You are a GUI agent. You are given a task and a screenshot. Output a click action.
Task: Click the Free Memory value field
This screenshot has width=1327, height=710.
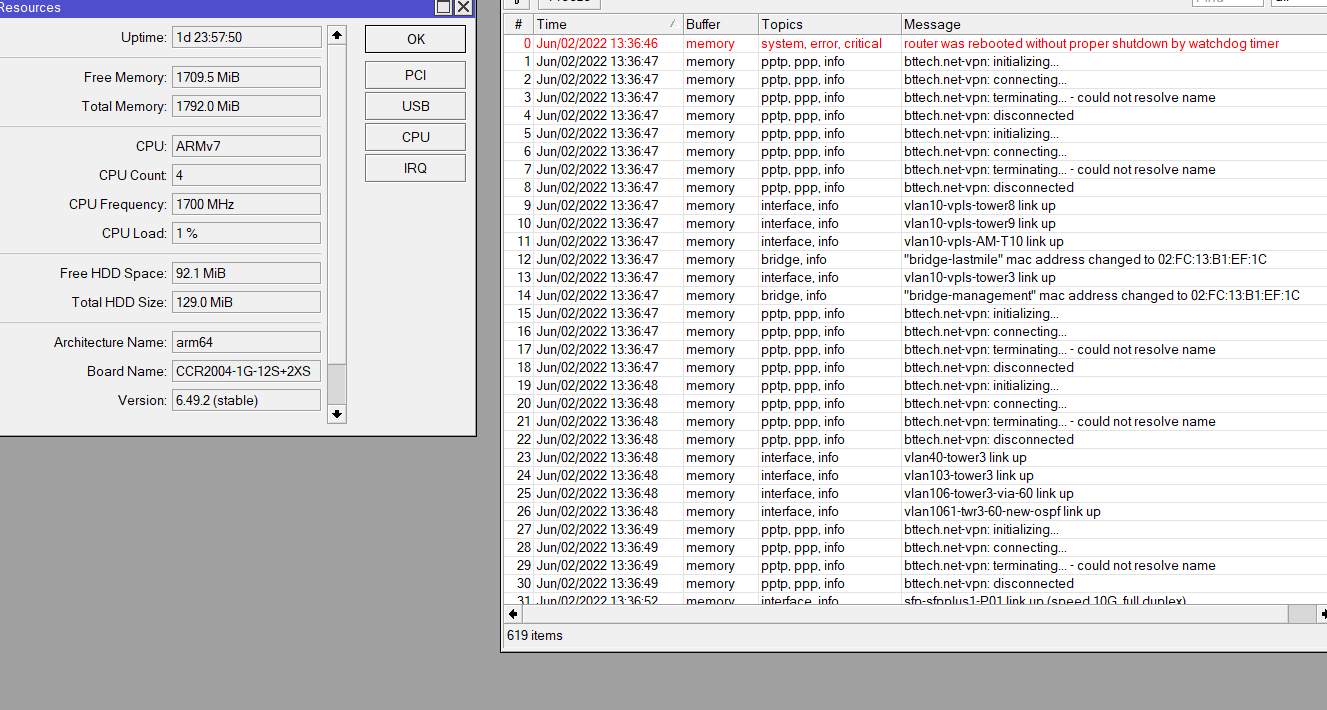click(245, 76)
